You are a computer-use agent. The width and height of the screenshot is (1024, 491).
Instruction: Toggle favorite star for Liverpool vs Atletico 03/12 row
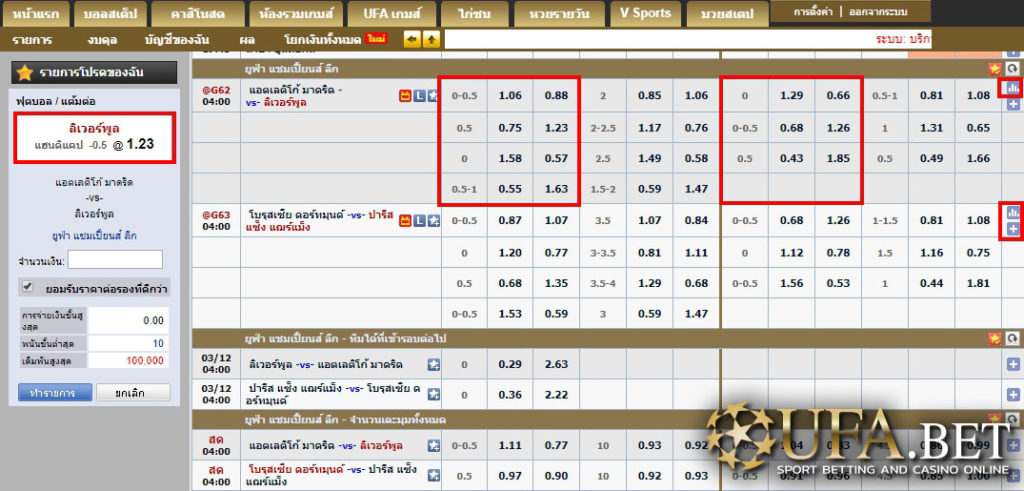(x=434, y=364)
